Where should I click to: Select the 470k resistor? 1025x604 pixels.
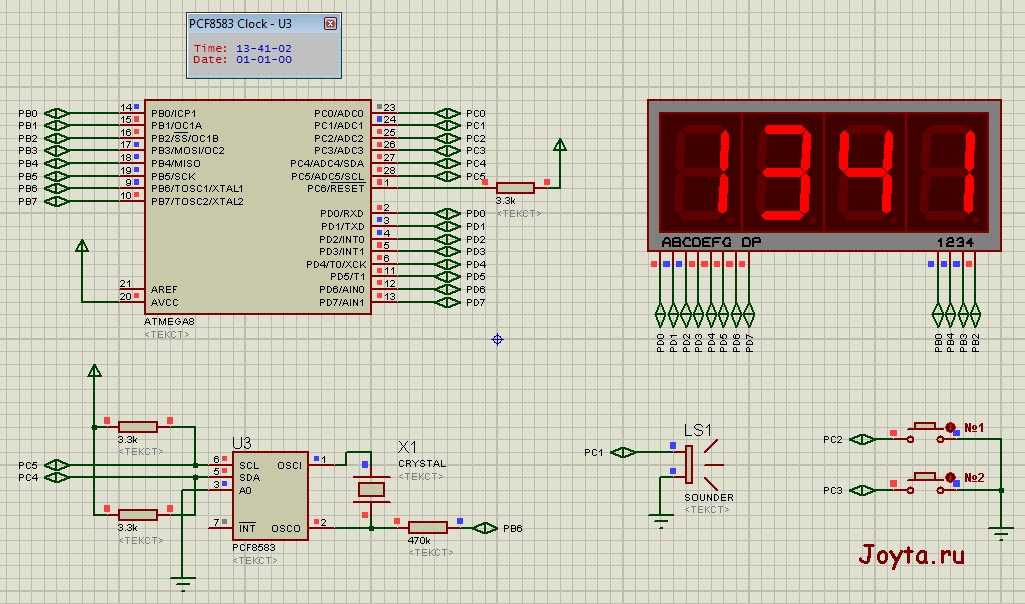[x=427, y=528]
